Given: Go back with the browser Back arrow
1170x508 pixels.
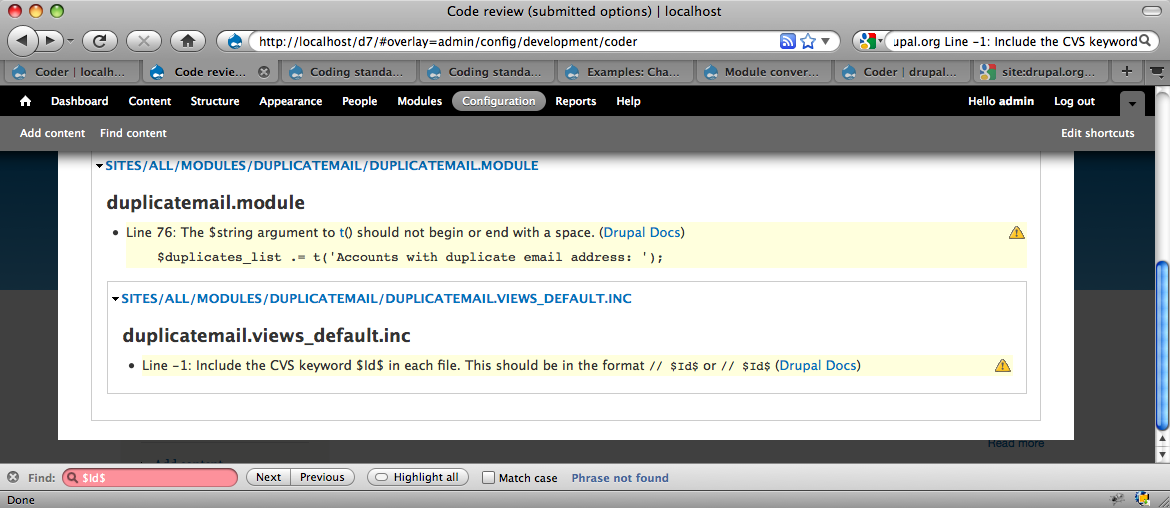Looking at the screenshot, I should point(22,41).
